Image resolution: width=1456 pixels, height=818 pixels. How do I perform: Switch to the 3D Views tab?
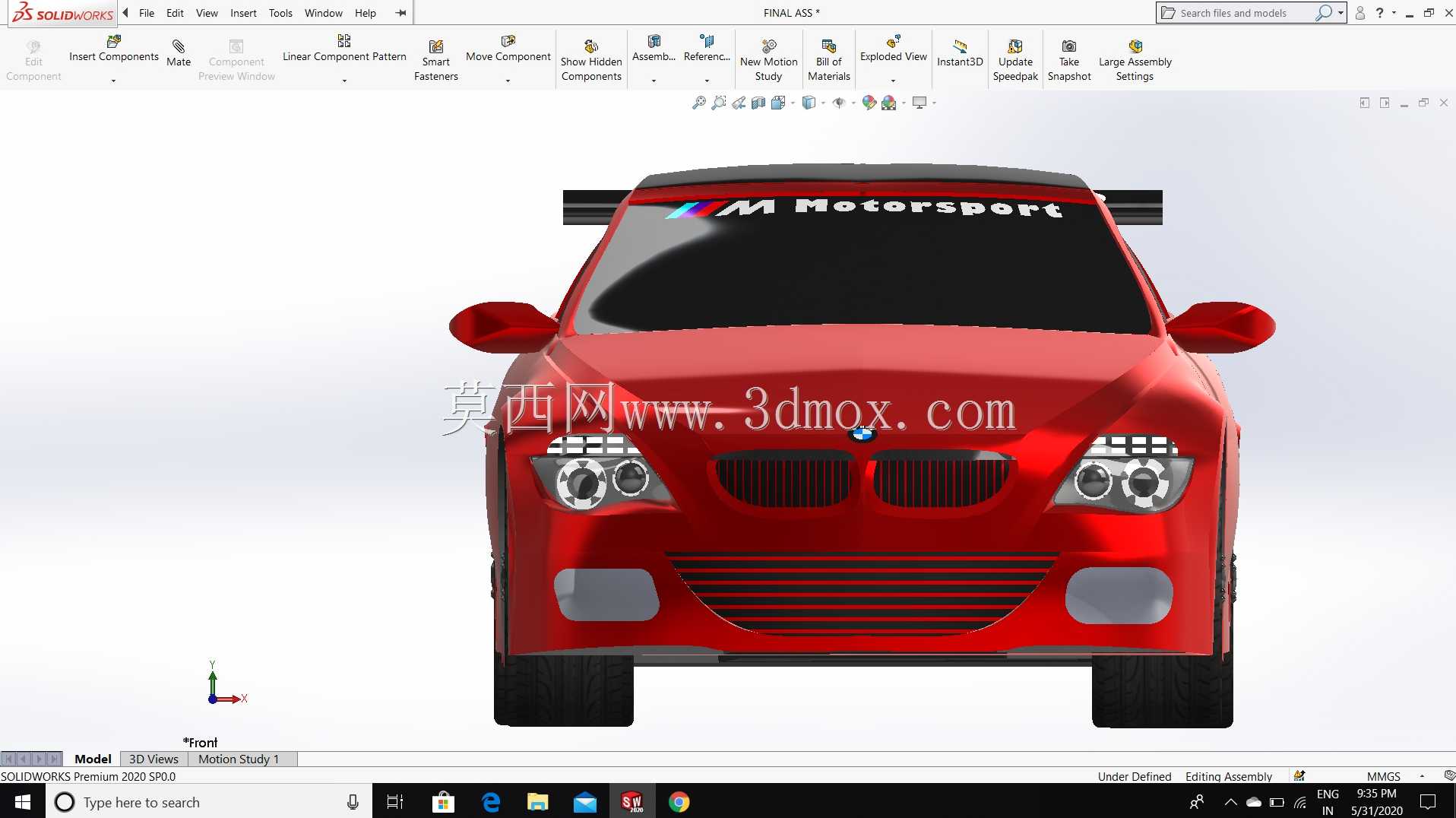pyautogui.click(x=154, y=759)
